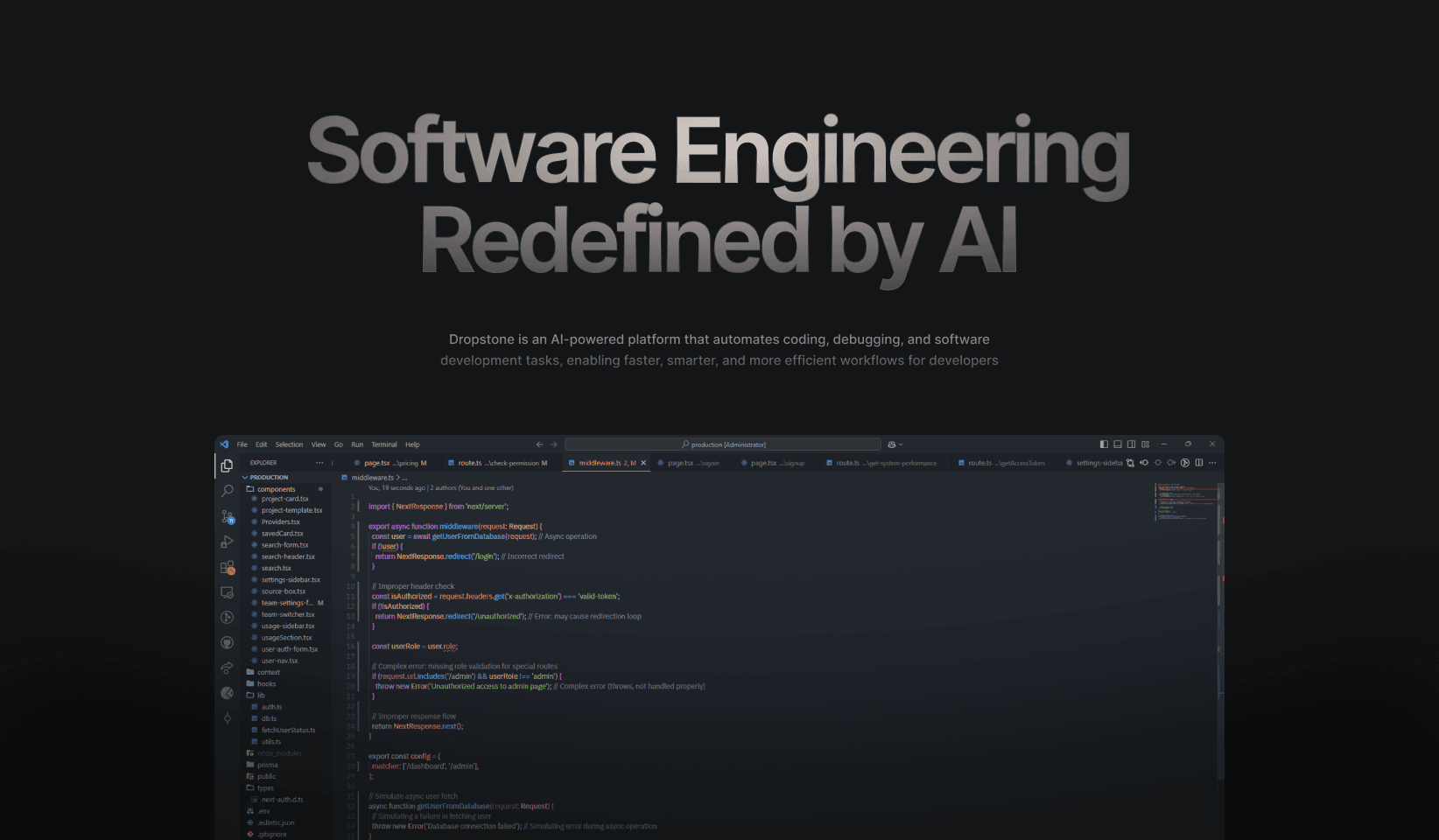Open team-switcher.tsx in explorer
1439x840 pixels.
click(x=288, y=614)
